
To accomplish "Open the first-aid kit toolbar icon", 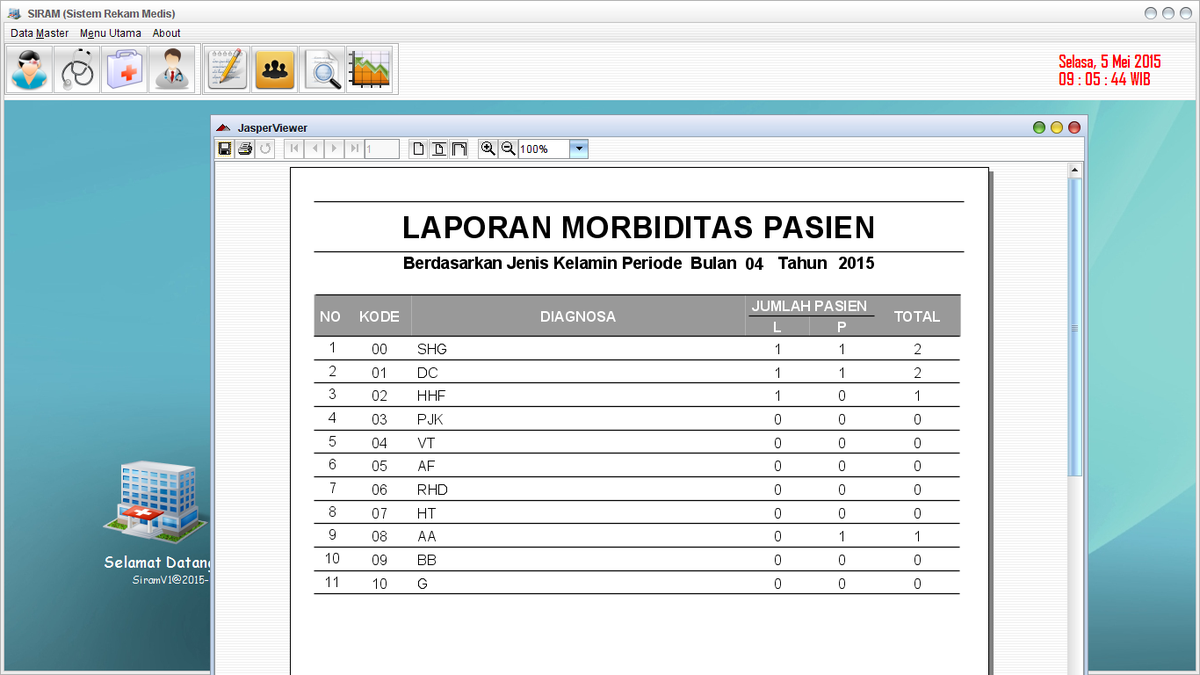I will click(125, 69).
